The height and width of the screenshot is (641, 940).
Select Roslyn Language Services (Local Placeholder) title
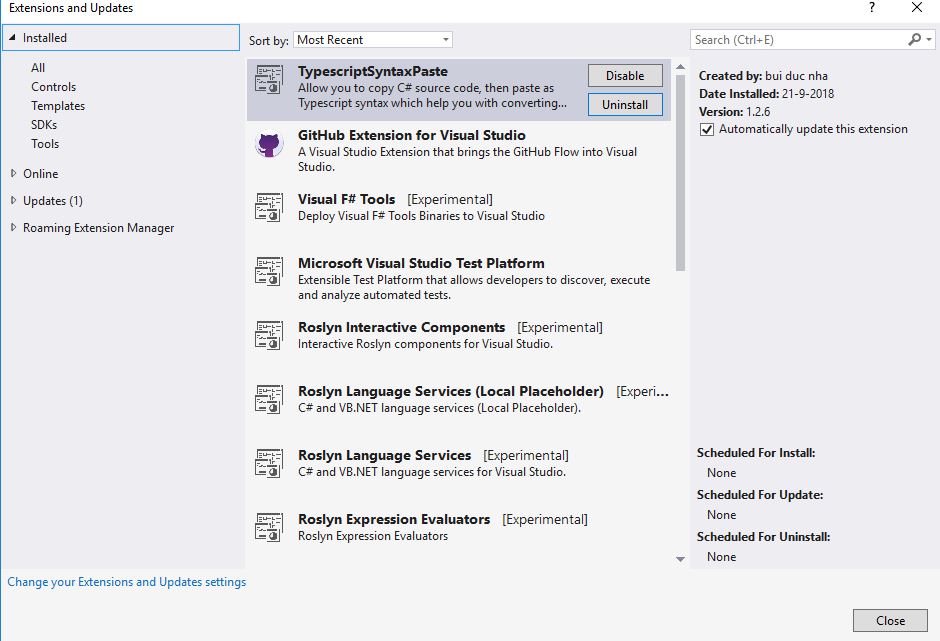(x=451, y=392)
